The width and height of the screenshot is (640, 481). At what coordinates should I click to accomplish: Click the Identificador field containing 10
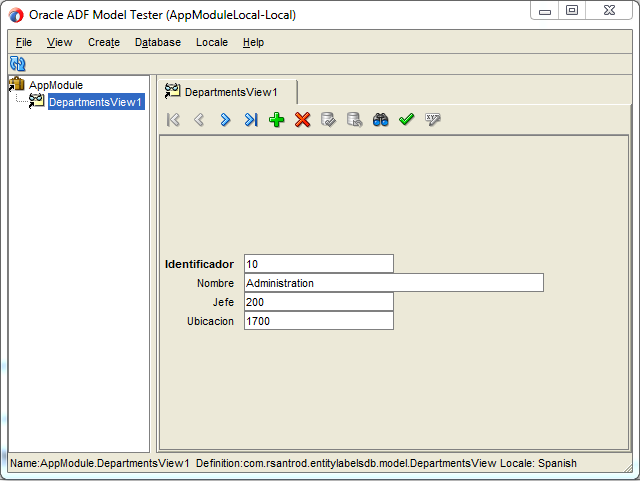[319, 264]
